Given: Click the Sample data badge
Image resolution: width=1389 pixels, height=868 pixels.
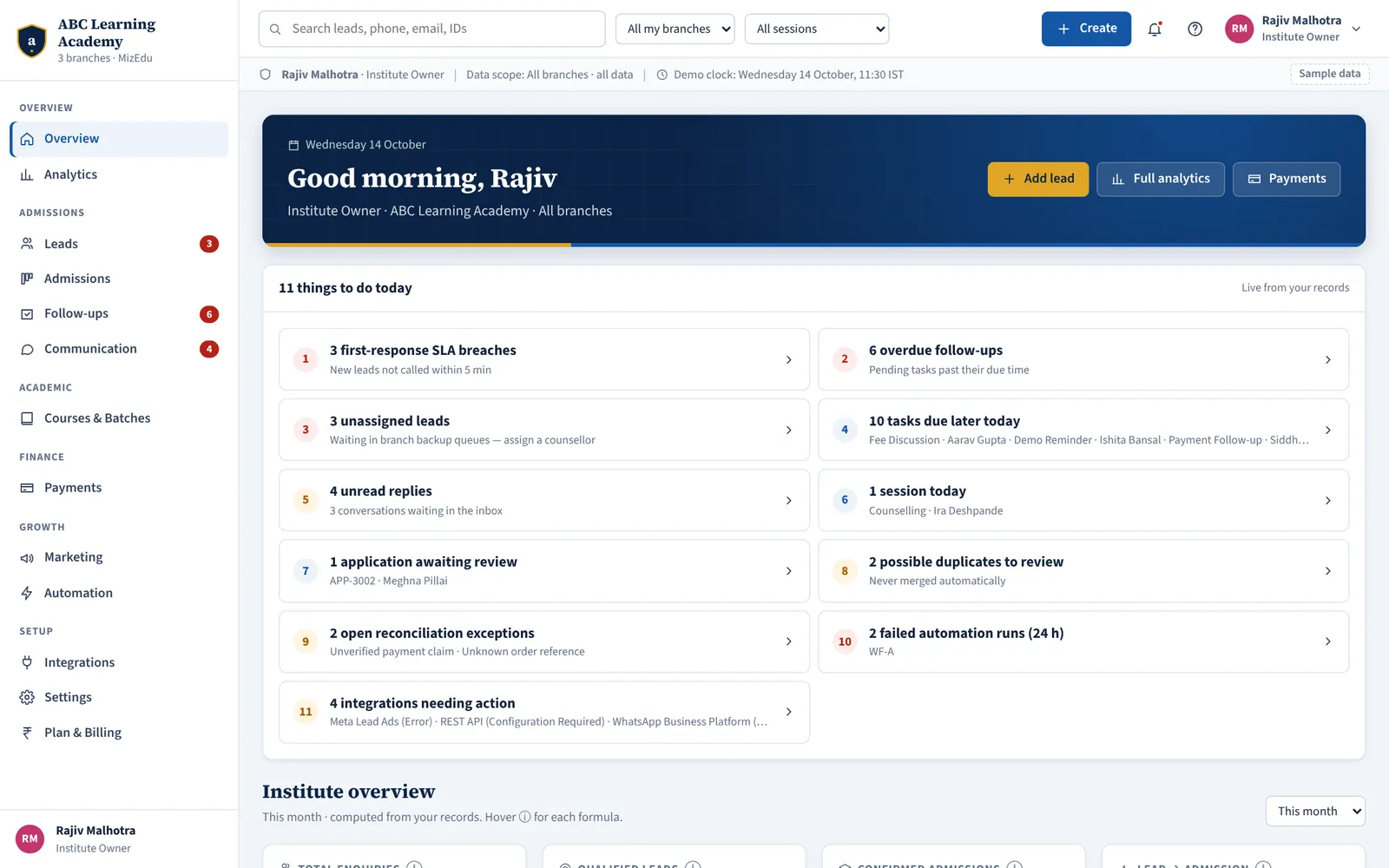Looking at the screenshot, I should pyautogui.click(x=1330, y=74).
